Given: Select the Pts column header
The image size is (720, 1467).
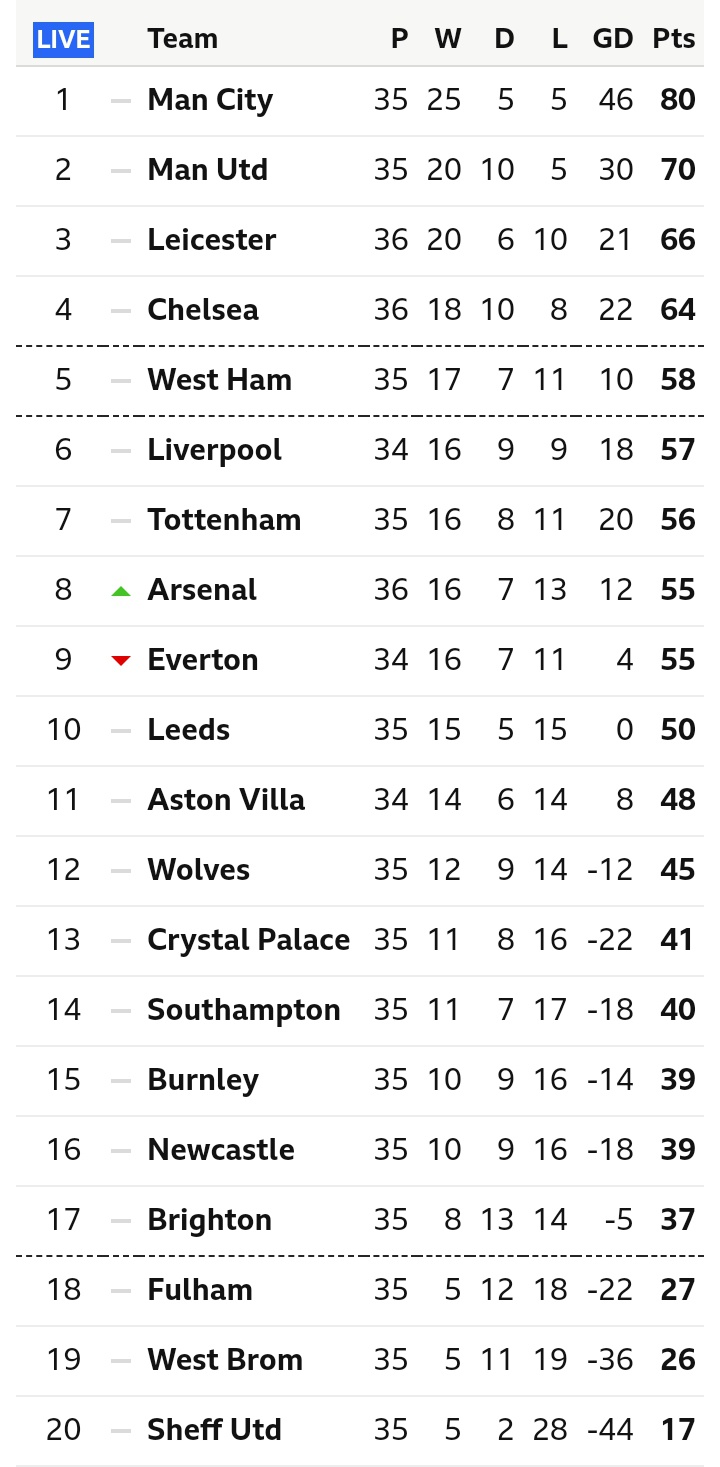Looking at the screenshot, I should [674, 39].
